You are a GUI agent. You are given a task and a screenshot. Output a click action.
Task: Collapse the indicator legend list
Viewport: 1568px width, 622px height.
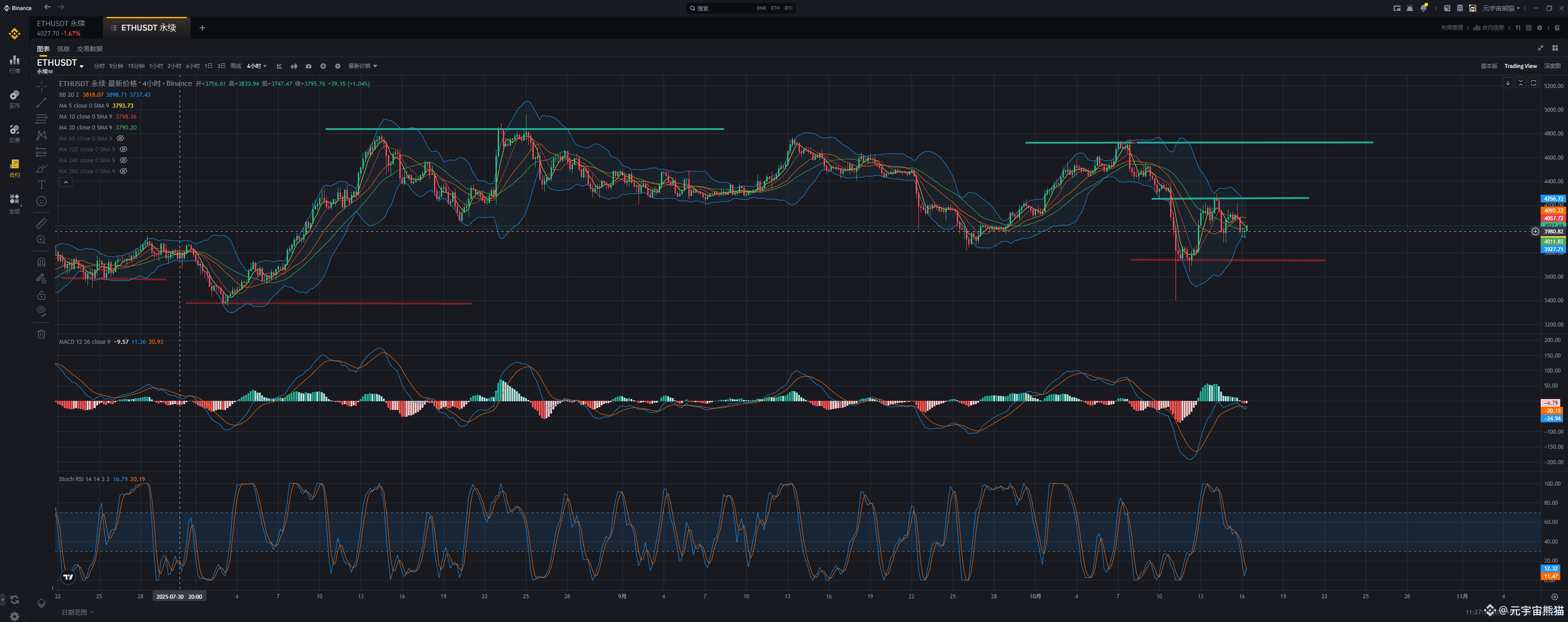(66, 182)
